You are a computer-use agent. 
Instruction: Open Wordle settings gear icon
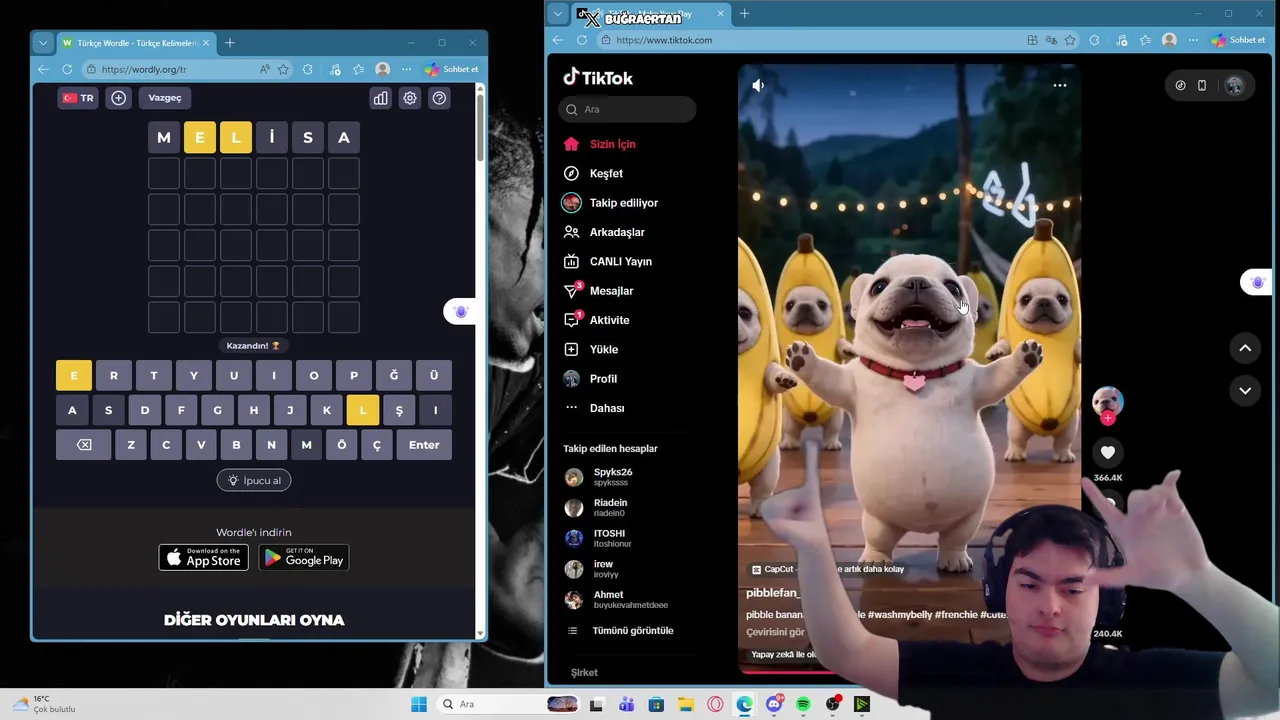(410, 98)
